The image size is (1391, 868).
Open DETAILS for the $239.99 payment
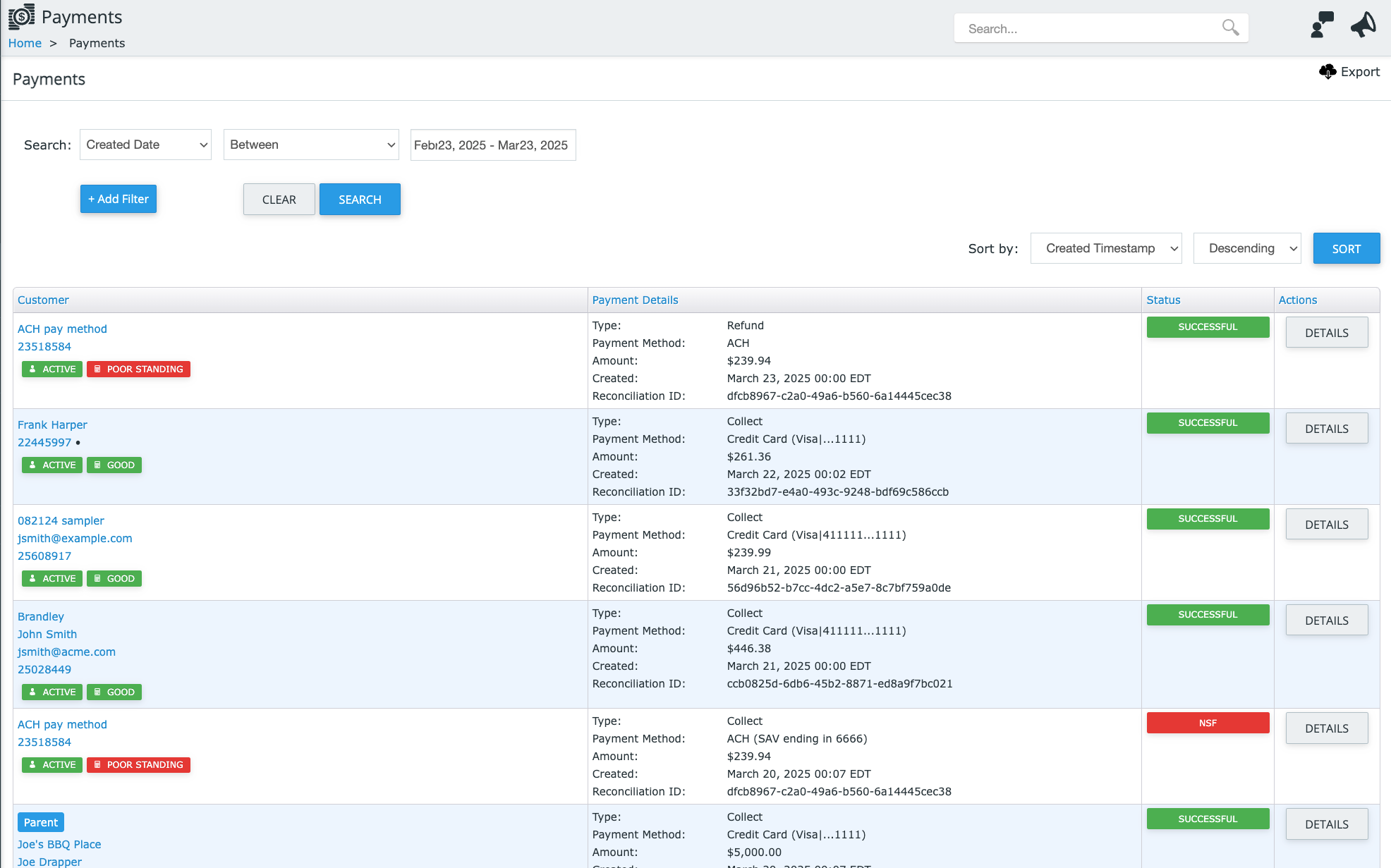[x=1327, y=525]
